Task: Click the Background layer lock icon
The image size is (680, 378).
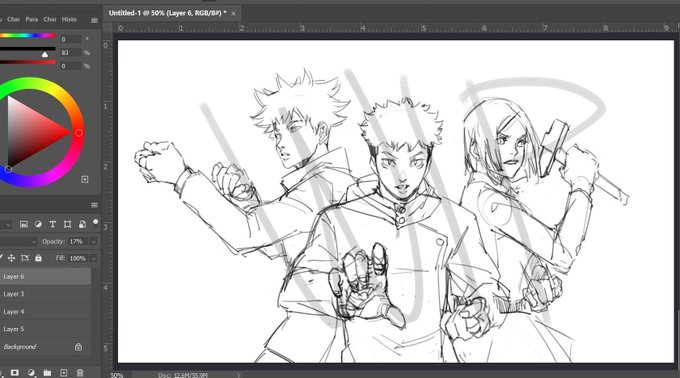Action: tap(78, 347)
